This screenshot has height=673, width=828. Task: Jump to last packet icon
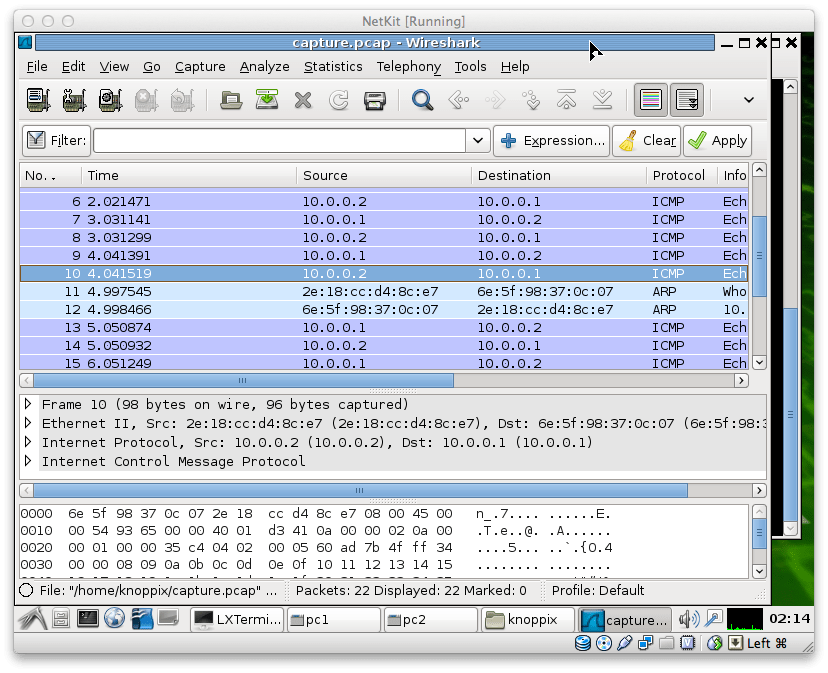pyautogui.click(x=603, y=99)
